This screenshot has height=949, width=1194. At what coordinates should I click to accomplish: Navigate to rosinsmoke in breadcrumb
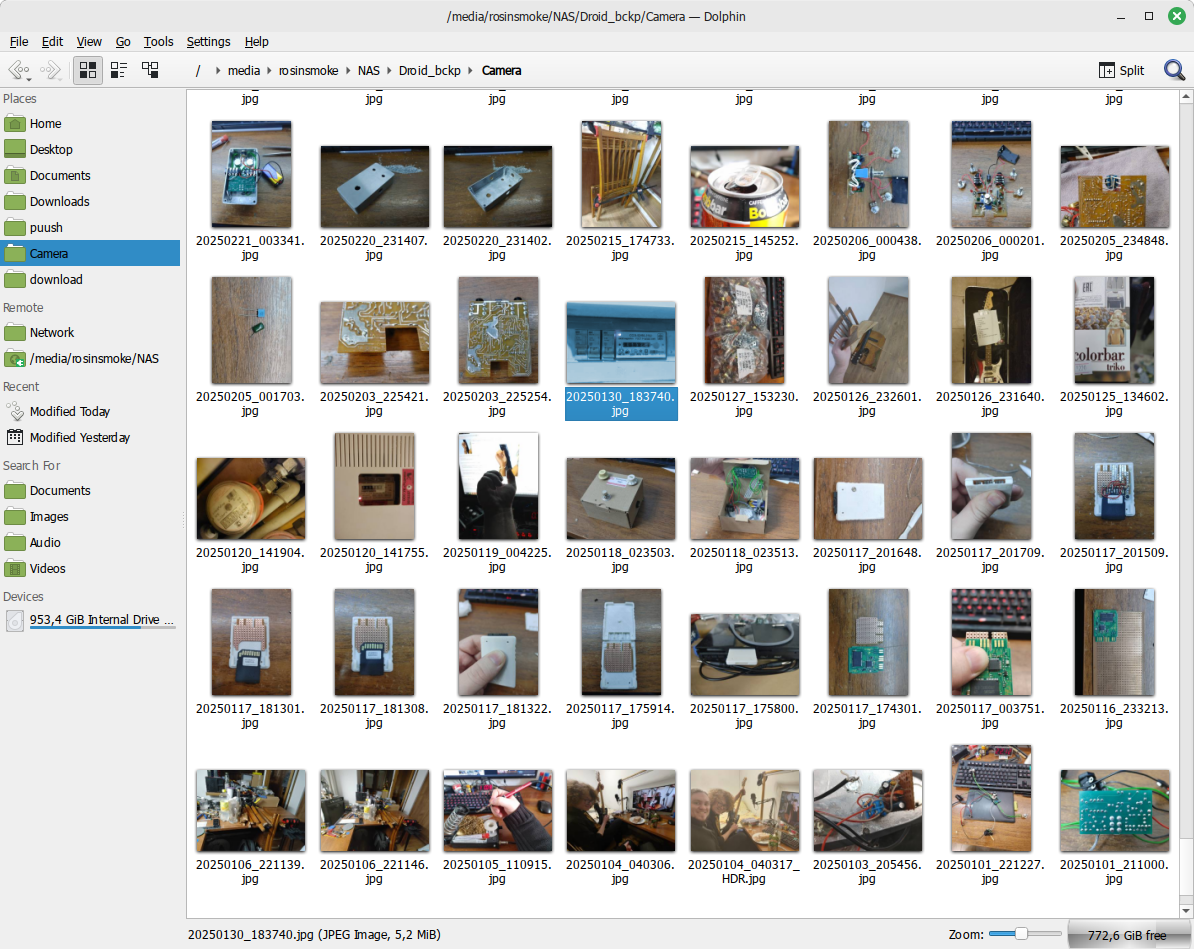308,71
